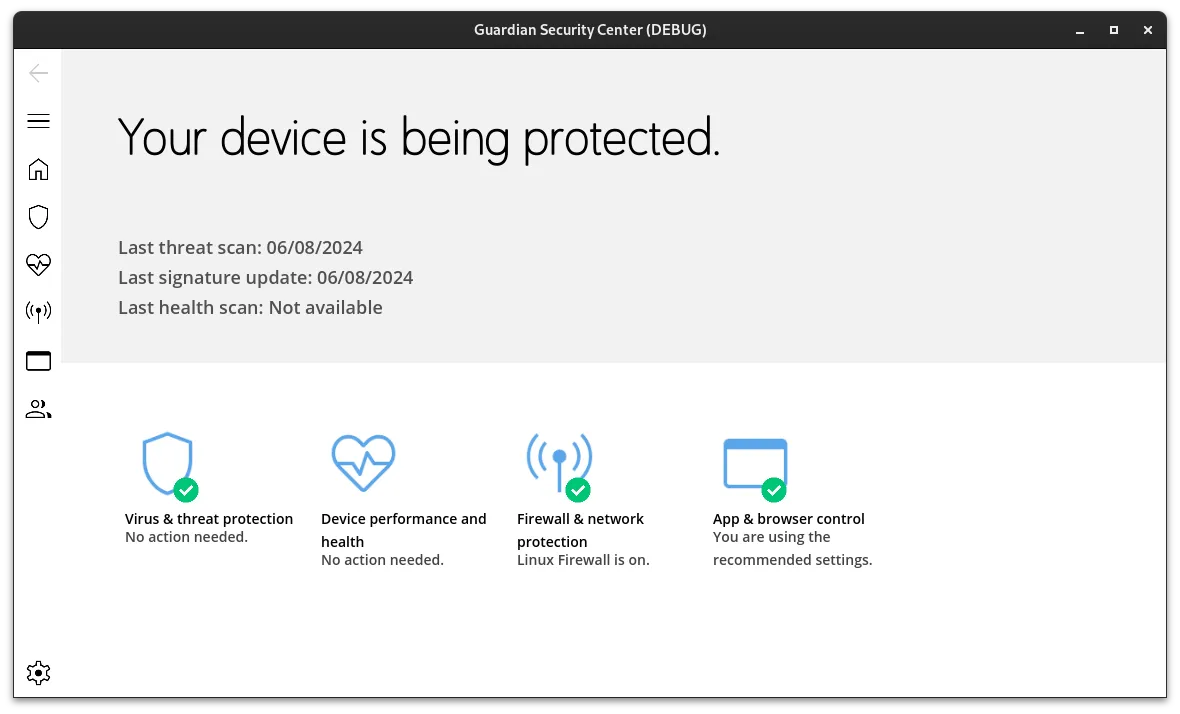1180x714 pixels.
Task: Maximize the Guardian Security Center window
Action: pyautogui.click(x=1114, y=30)
